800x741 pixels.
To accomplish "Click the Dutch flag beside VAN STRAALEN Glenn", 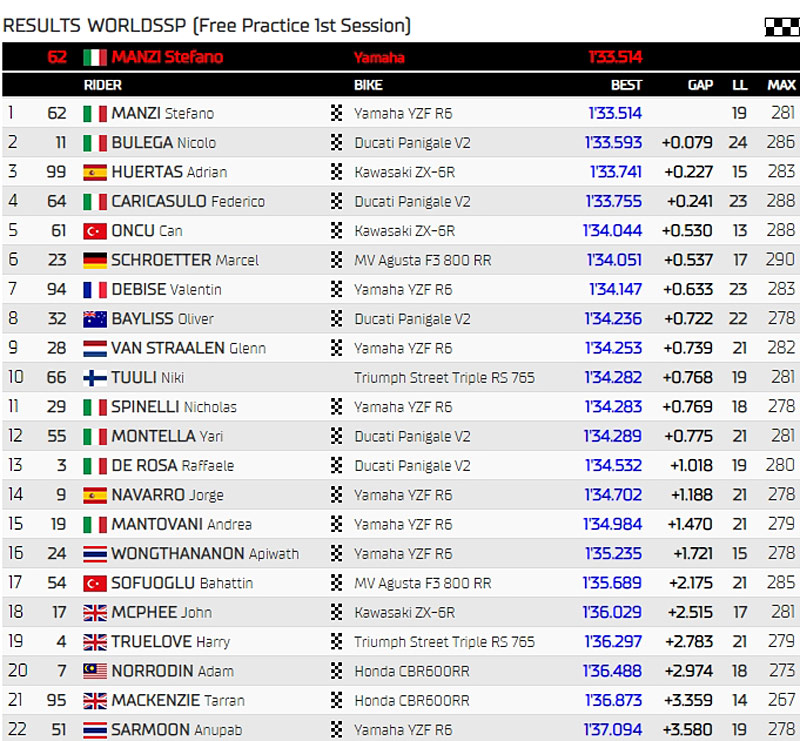I will [95, 348].
